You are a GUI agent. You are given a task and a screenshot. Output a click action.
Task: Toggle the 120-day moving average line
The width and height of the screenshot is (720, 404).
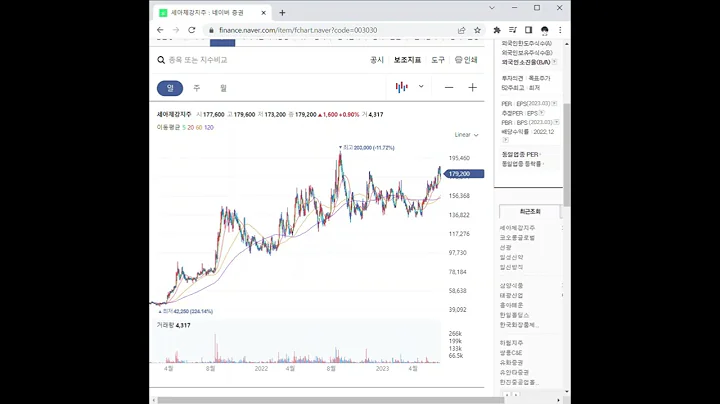click(209, 128)
